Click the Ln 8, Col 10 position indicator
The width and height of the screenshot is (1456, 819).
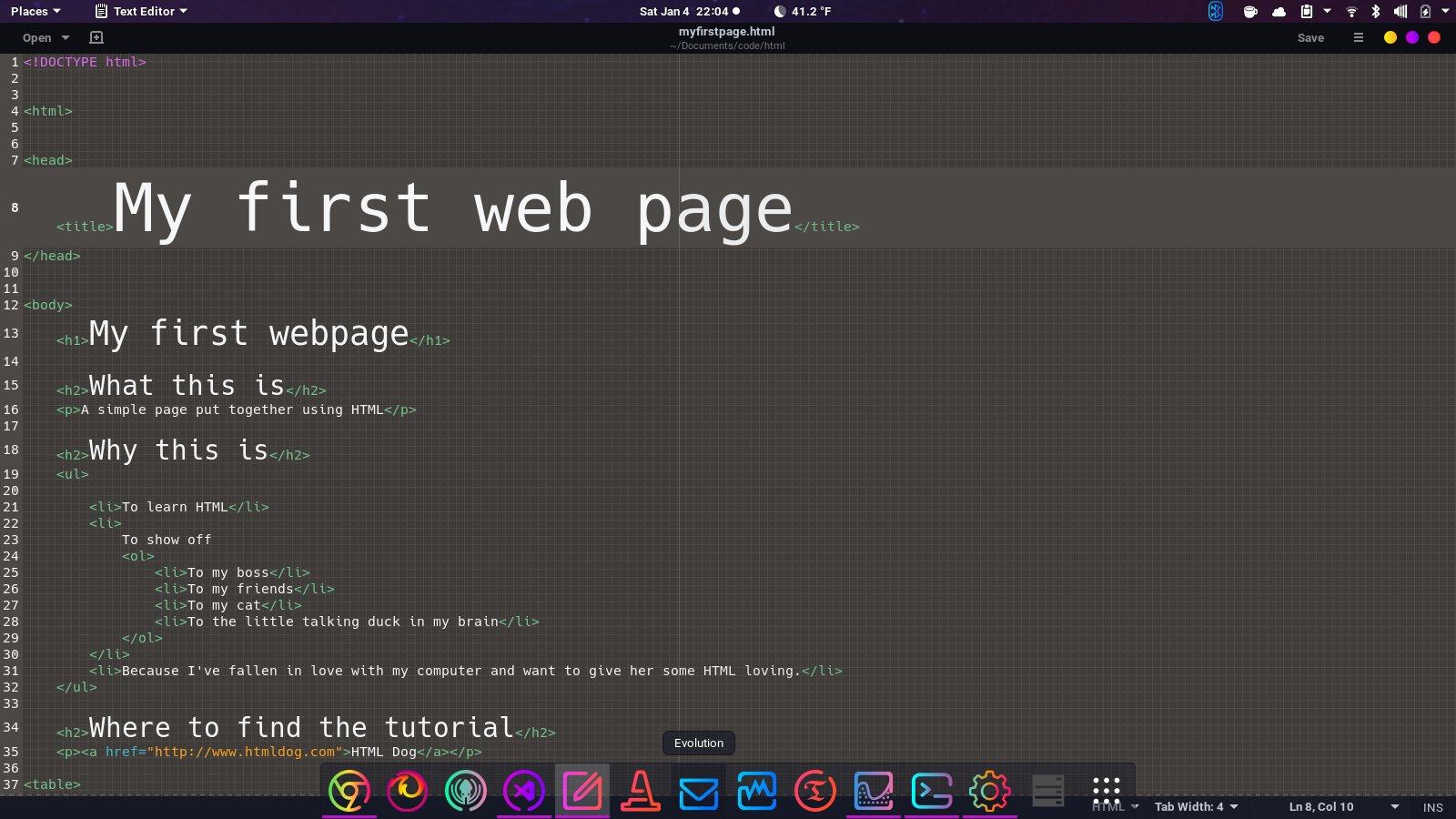tap(1321, 807)
